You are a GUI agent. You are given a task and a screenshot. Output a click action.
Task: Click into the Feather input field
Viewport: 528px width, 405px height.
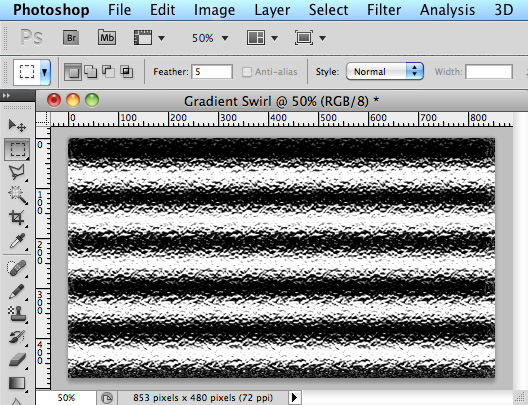212,72
